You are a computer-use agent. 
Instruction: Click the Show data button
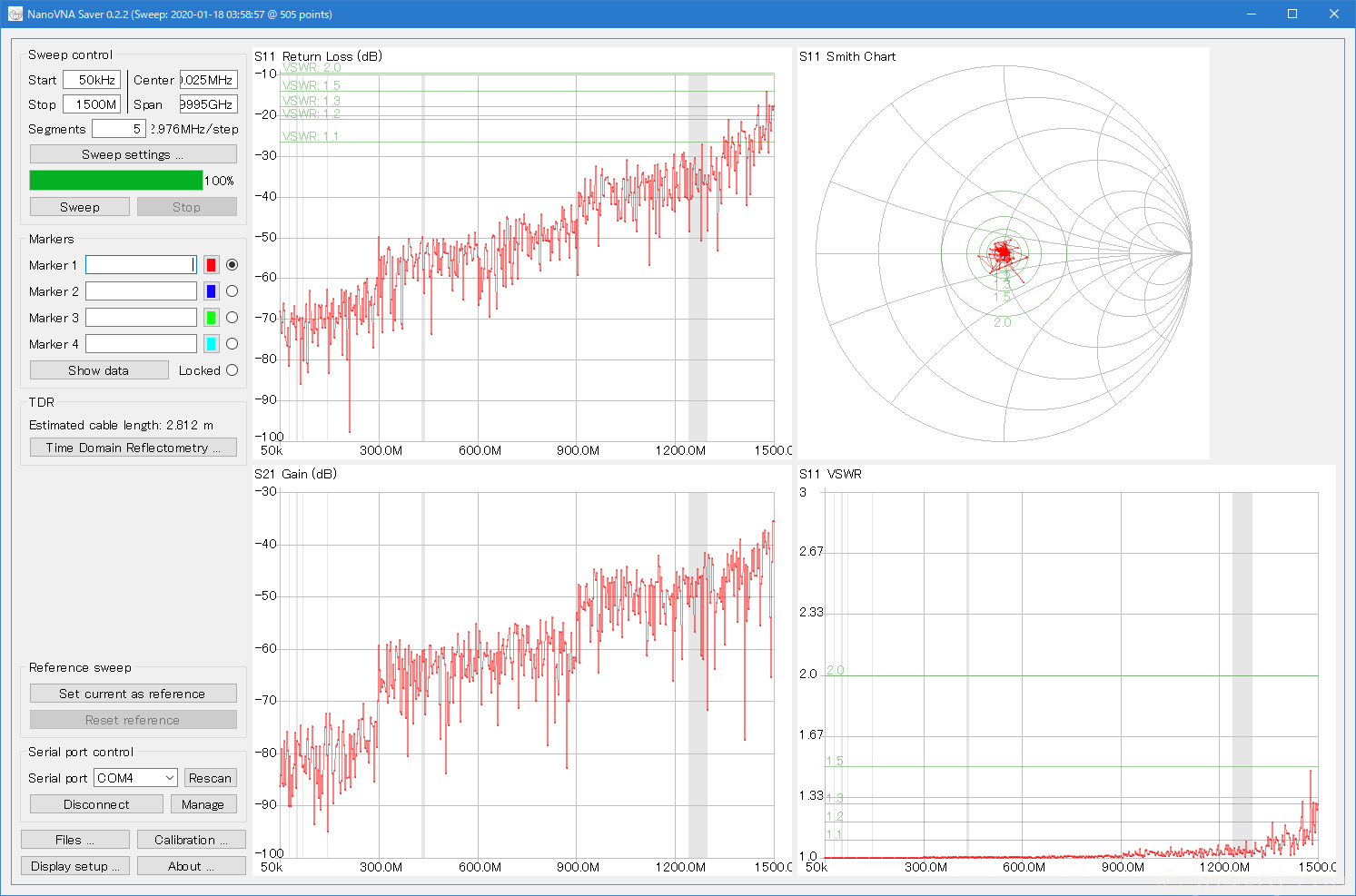(99, 370)
